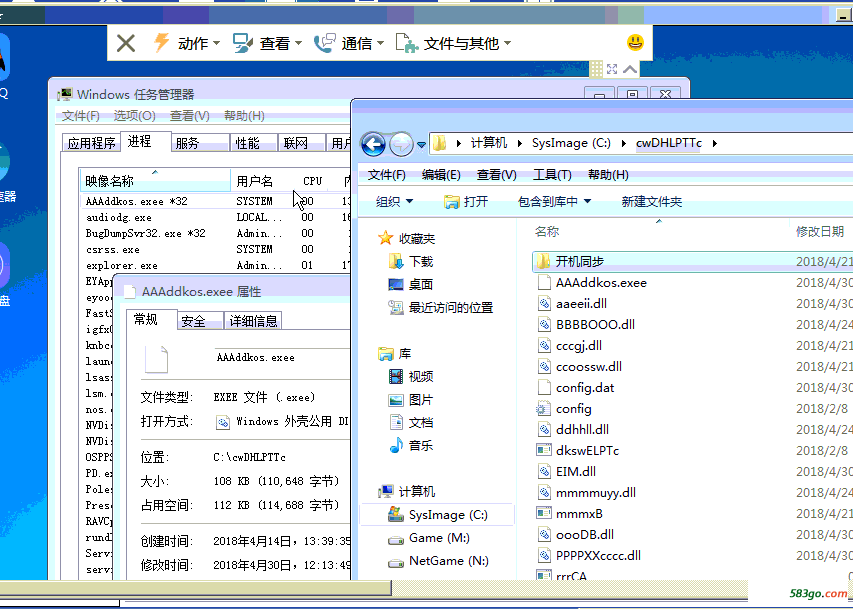Click the grid handle icon under toolbar
The image size is (853, 609).
point(597,69)
